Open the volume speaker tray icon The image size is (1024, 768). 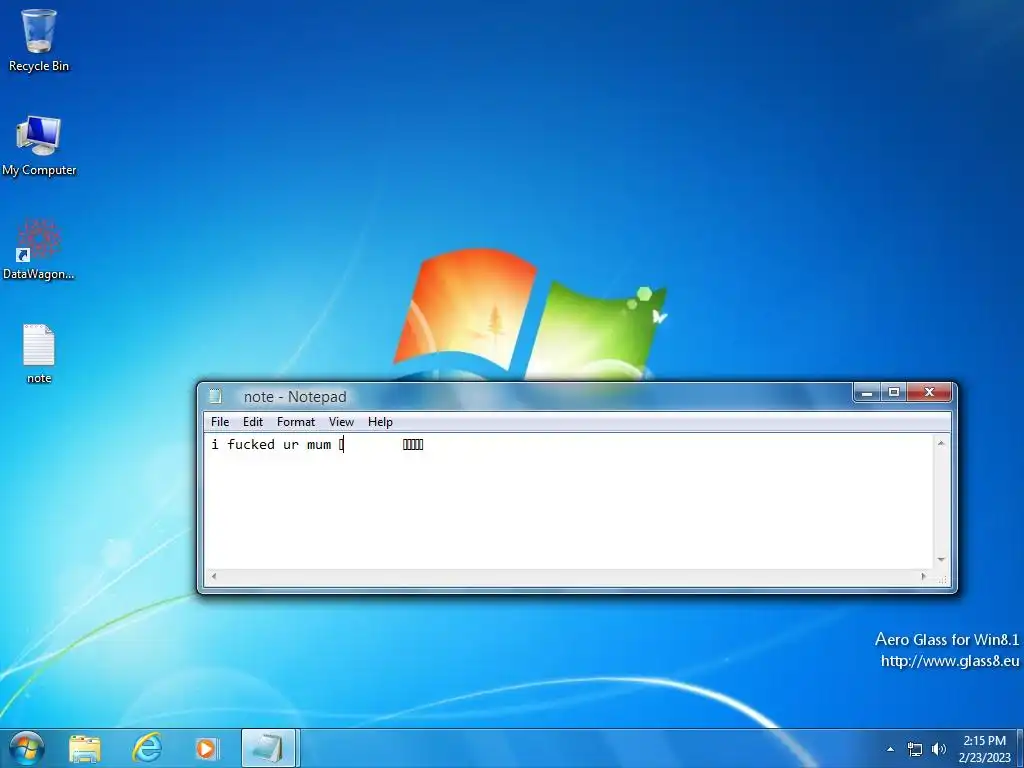(x=938, y=749)
